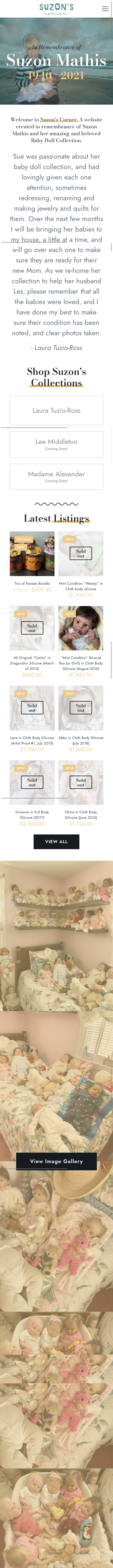Screen dimensions: 113x1568
Task: Open the Carlos Dragonskin doll image
Action: 32,628
